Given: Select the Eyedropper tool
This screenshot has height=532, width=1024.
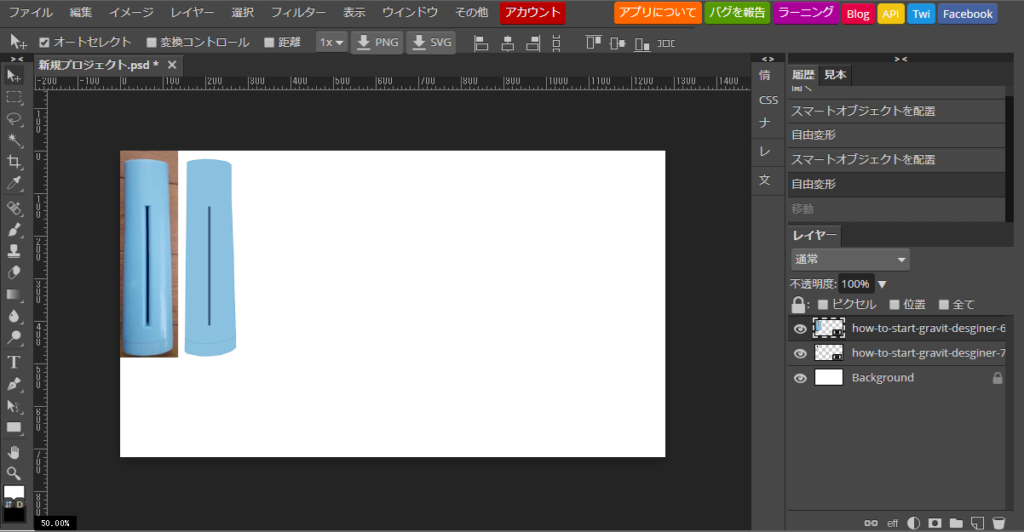Looking at the screenshot, I should click(14, 183).
